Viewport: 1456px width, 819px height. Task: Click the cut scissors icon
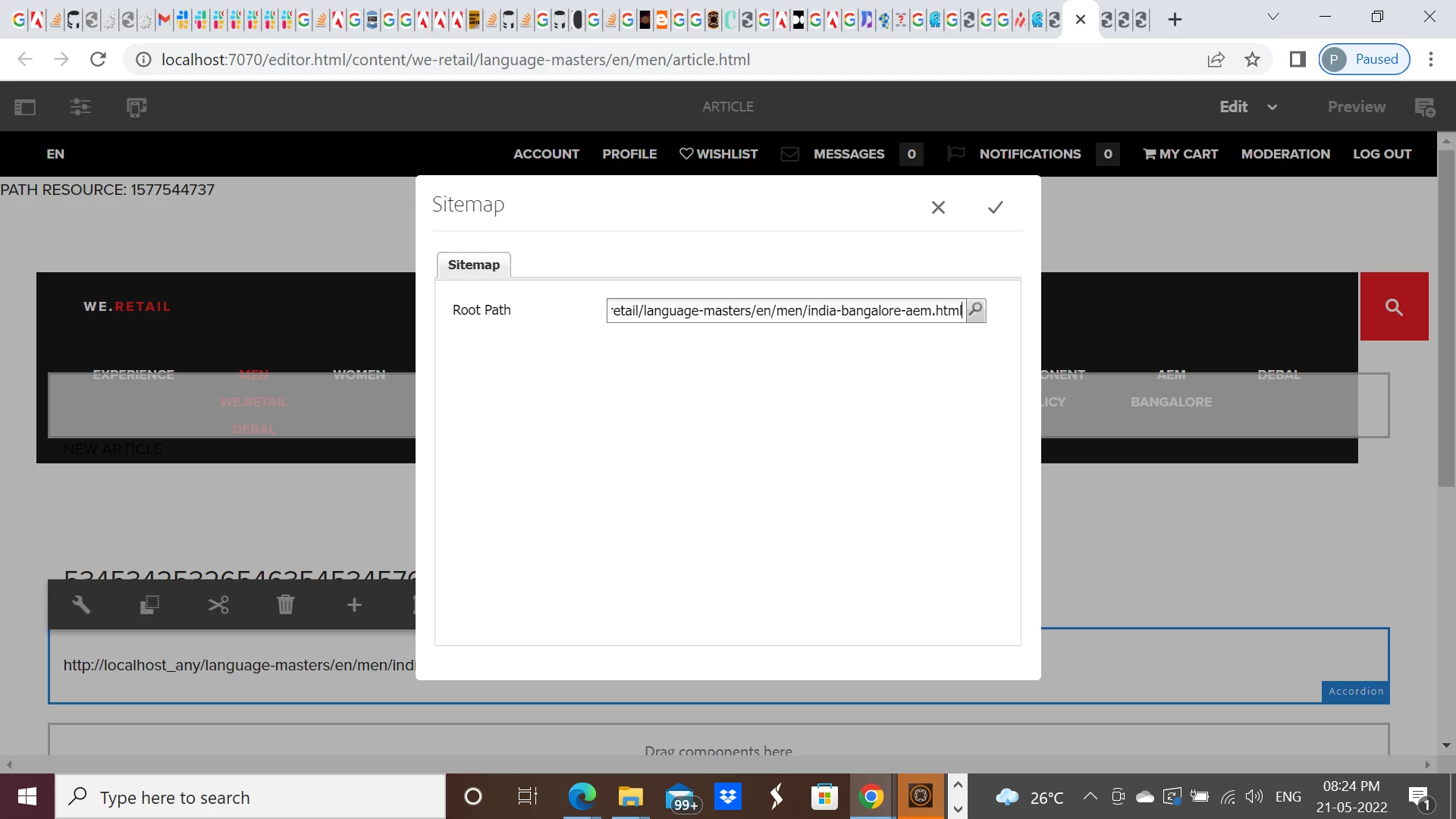pyautogui.click(x=218, y=604)
